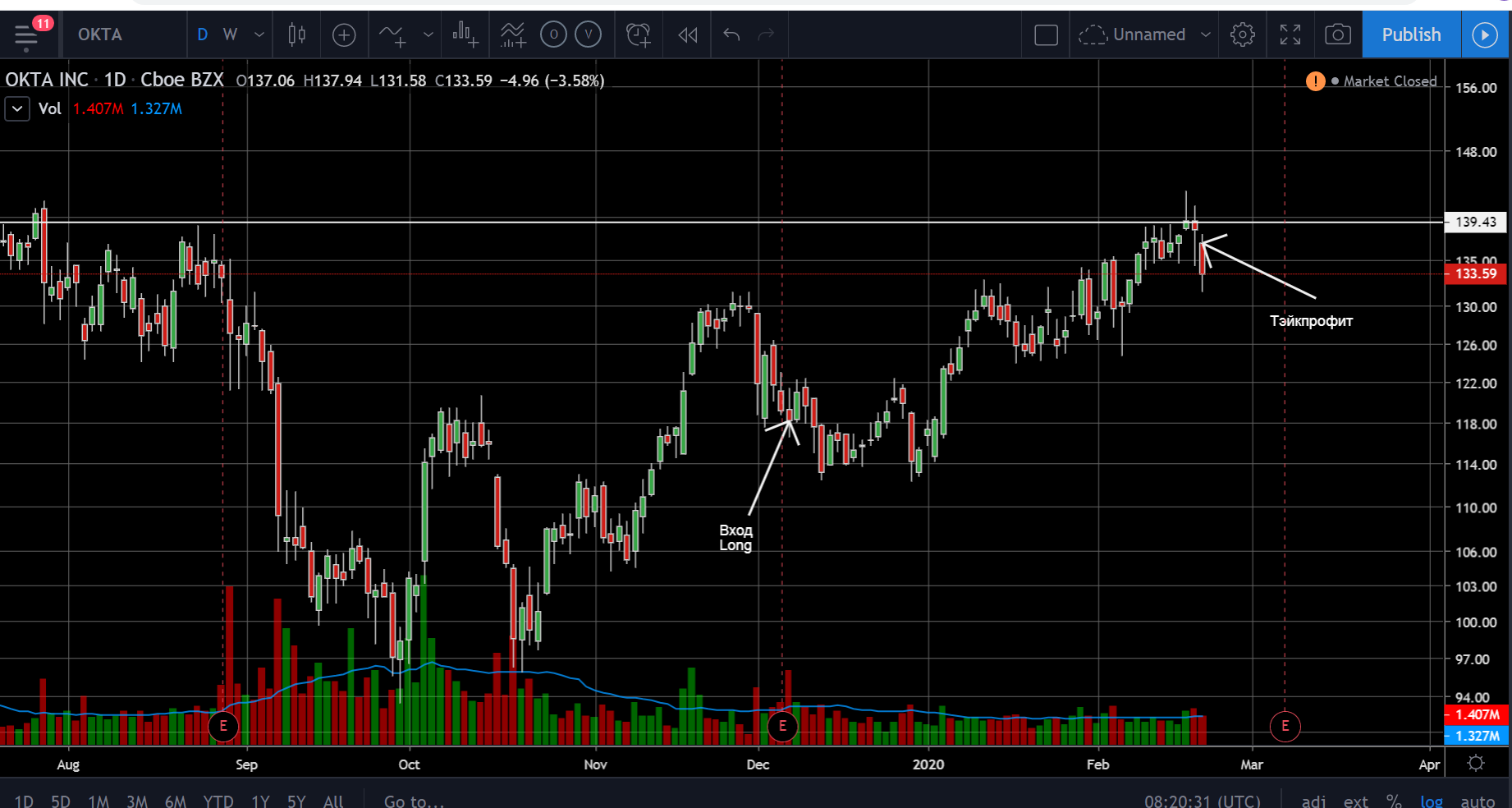The width and height of the screenshot is (1512, 808).
Task: Open axis settings gear at bottom right
Action: (x=1476, y=764)
